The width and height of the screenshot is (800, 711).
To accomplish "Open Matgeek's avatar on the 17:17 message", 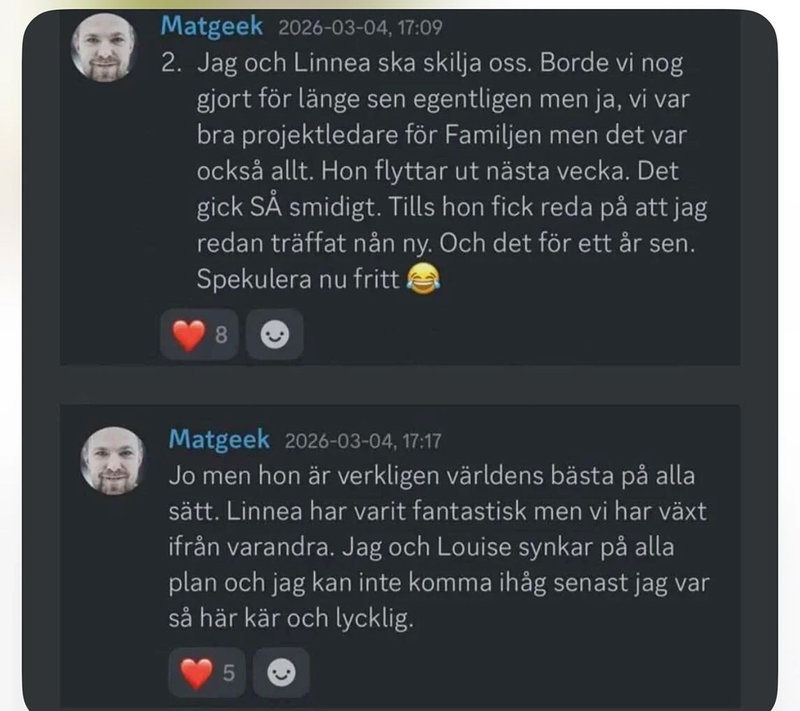I will pyautogui.click(x=113, y=461).
